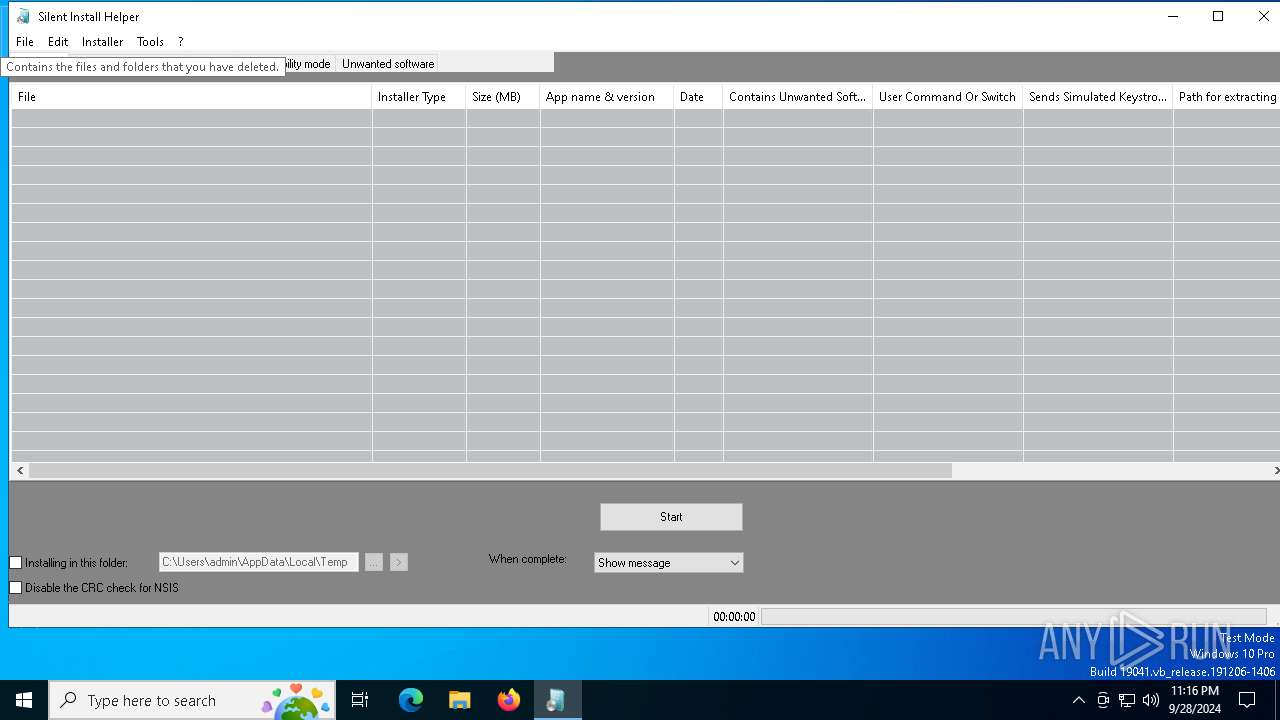The height and width of the screenshot is (720, 1280).
Task: Maximize the Silent Install Helper window
Action: [x=1218, y=16]
